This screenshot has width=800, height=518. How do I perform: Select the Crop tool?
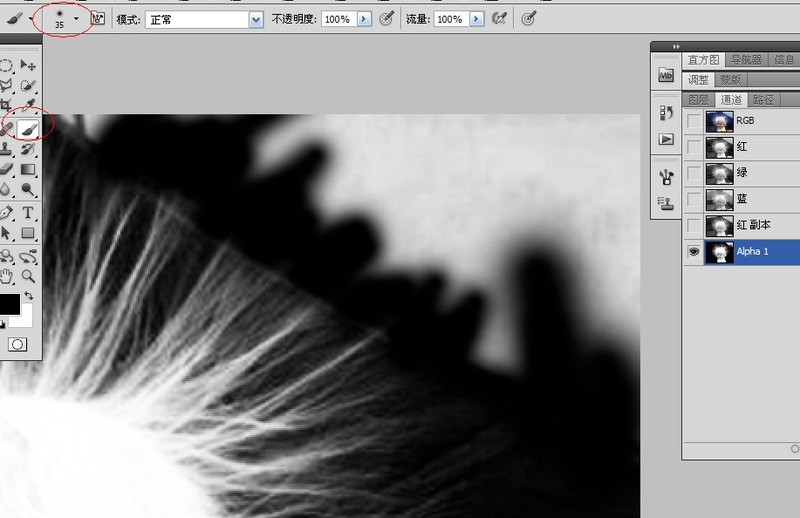click(5, 106)
